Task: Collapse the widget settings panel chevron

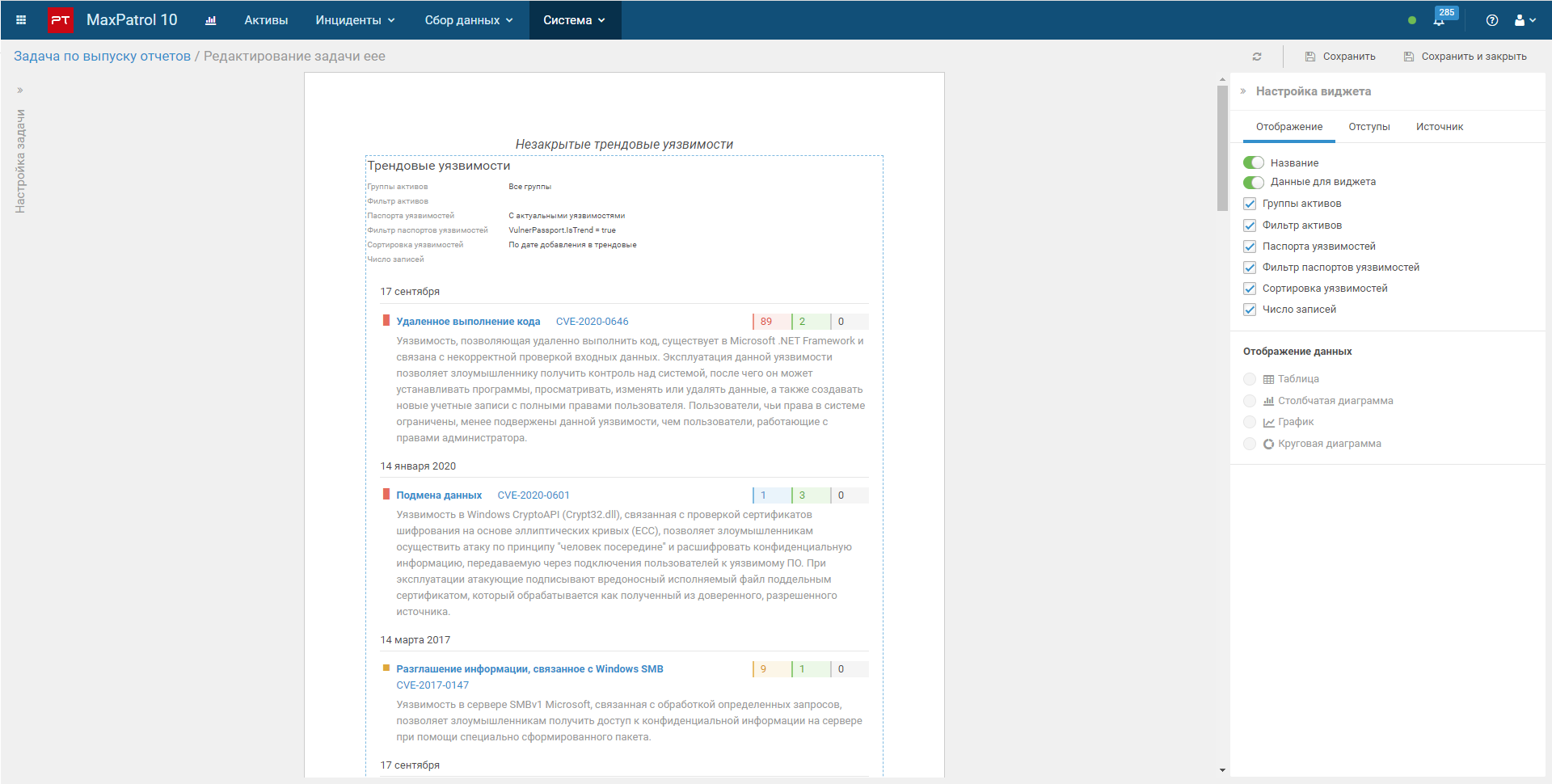Action: tap(1243, 91)
